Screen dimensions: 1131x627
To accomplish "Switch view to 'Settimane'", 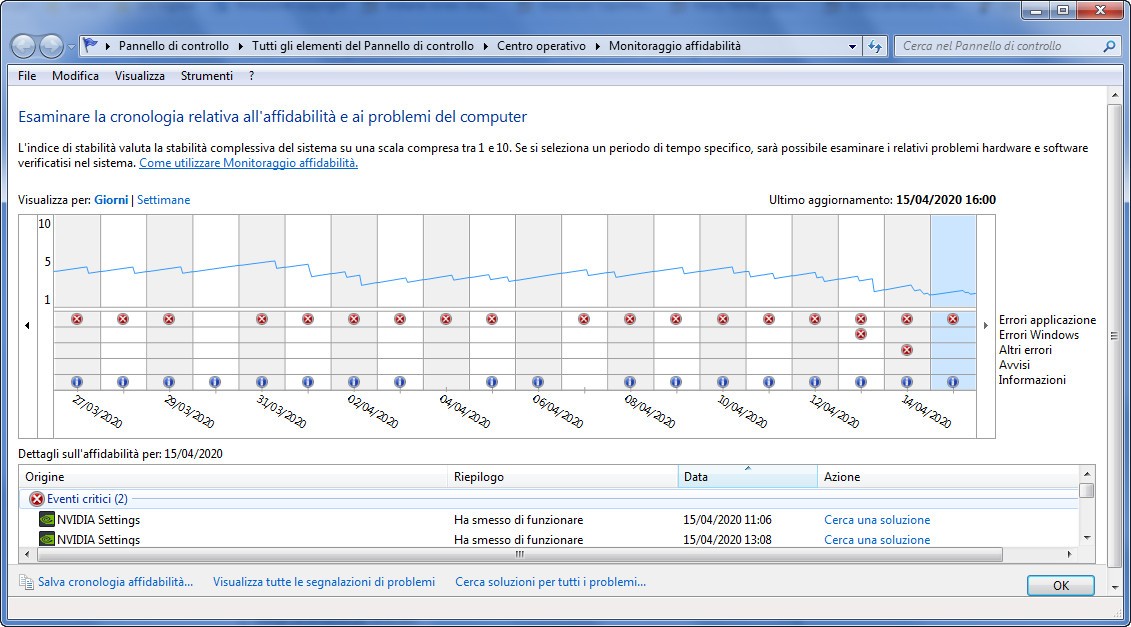I will click(x=163, y=200).
